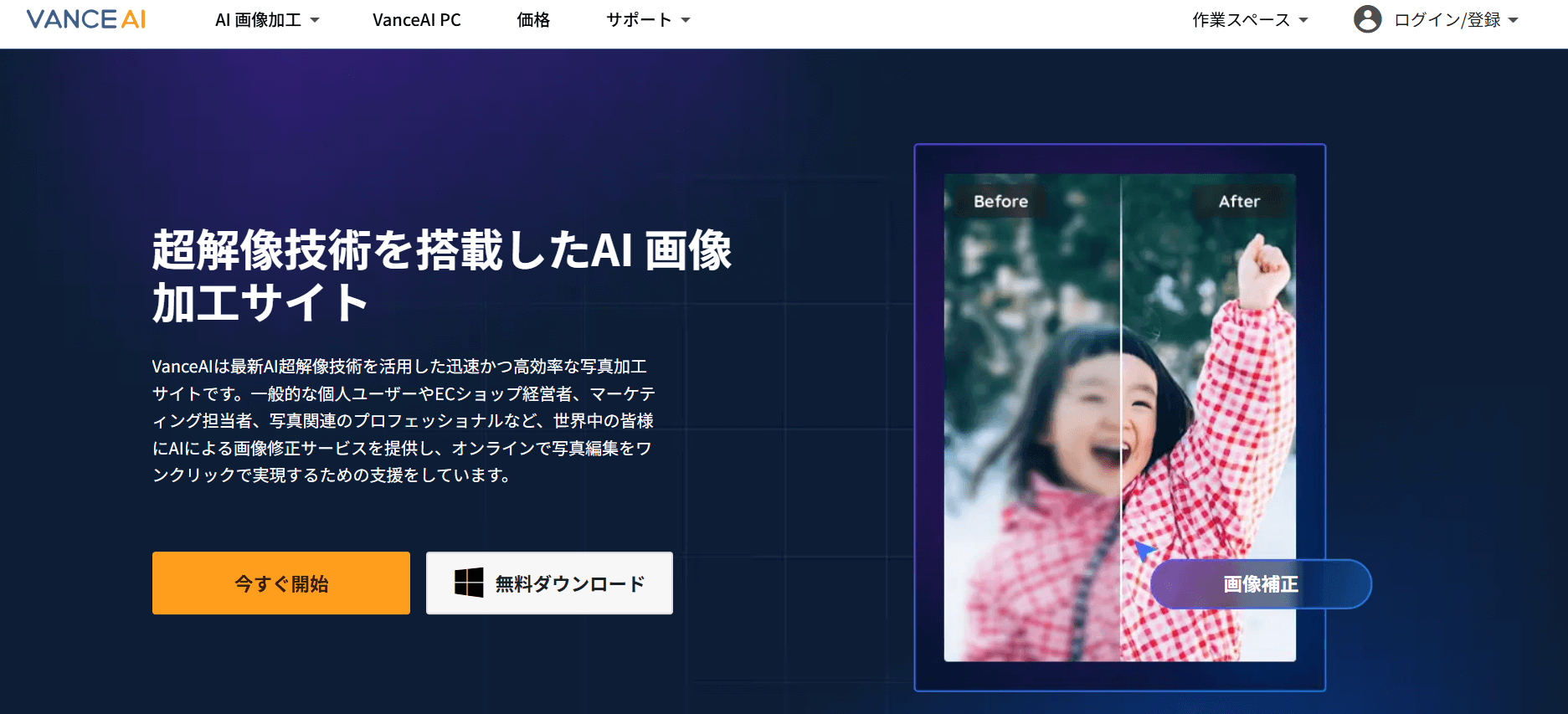Click the user account avatar icon

[x=1367, y=19]
